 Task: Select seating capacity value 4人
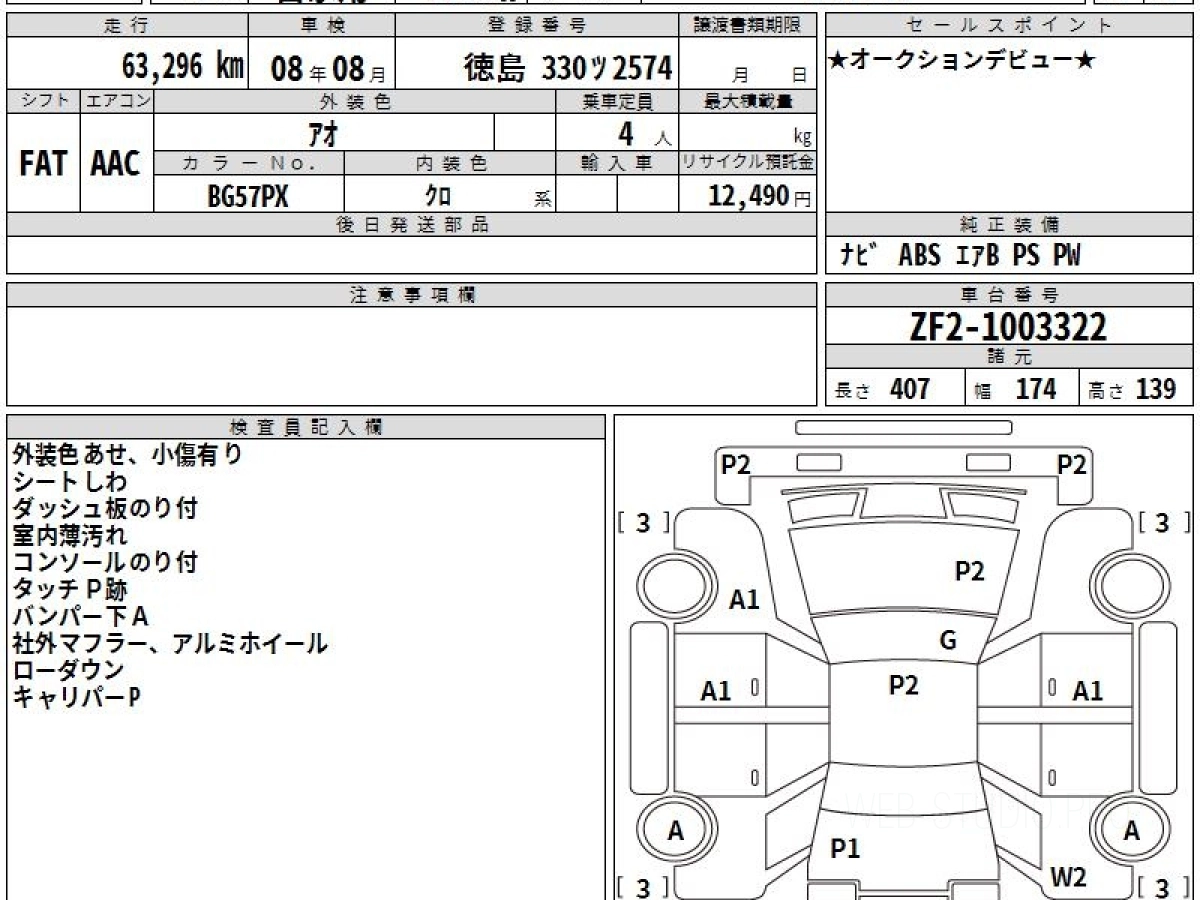[643, 134]
